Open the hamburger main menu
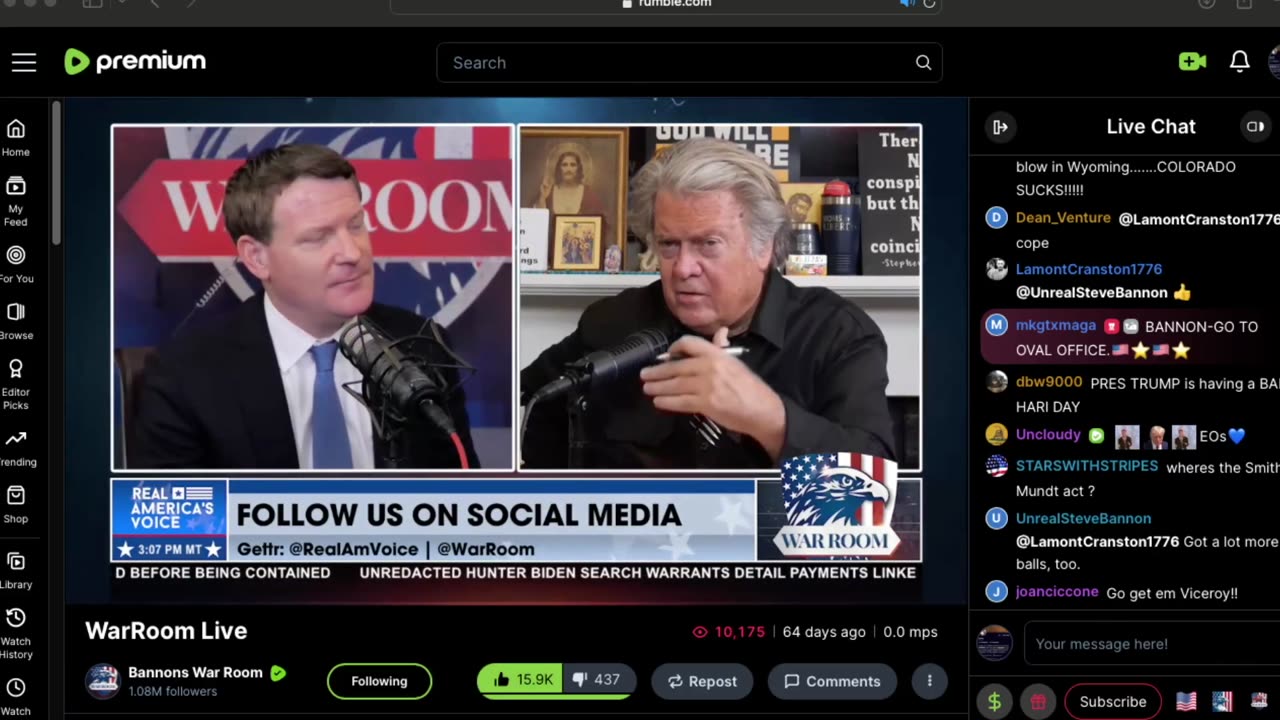The height and width of the screenshot is (720, 1280). (x=24, y=62)
